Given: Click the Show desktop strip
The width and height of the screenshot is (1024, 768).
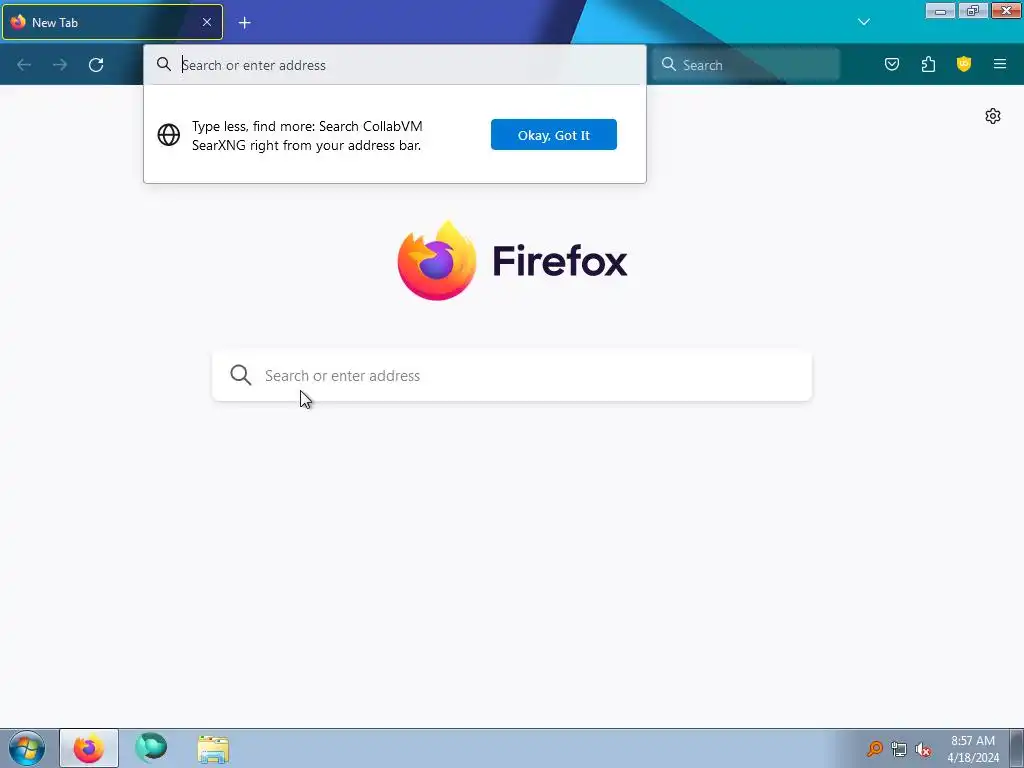Looking at the screenshot, I should coord(1016,748).
